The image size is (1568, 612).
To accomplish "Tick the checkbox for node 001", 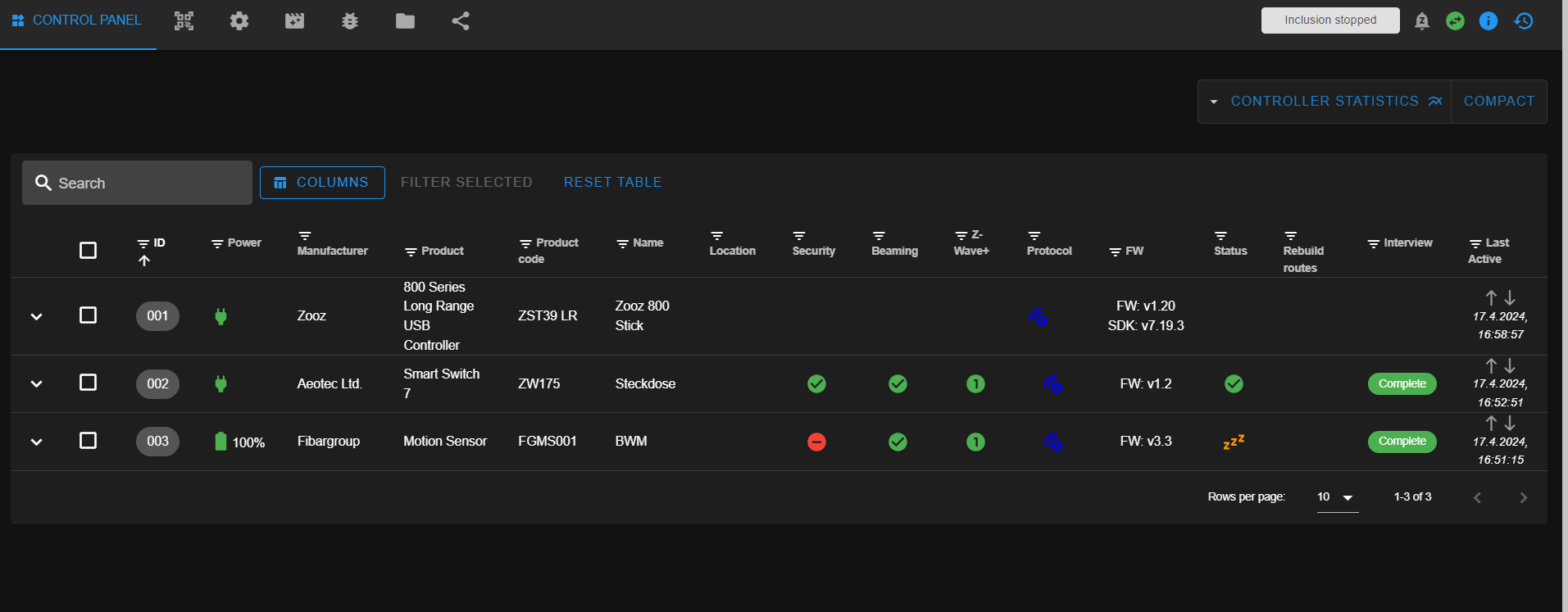I will [x=89, y=315].
